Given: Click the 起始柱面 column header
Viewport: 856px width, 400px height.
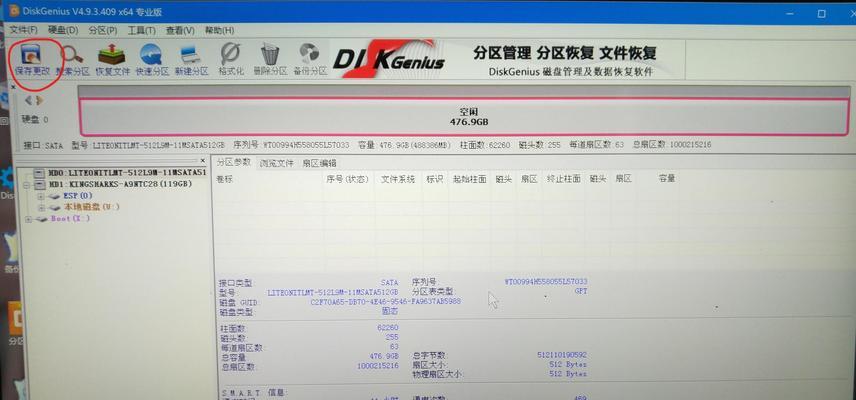Looking at the screenshot, I should (x=469, y=179).
